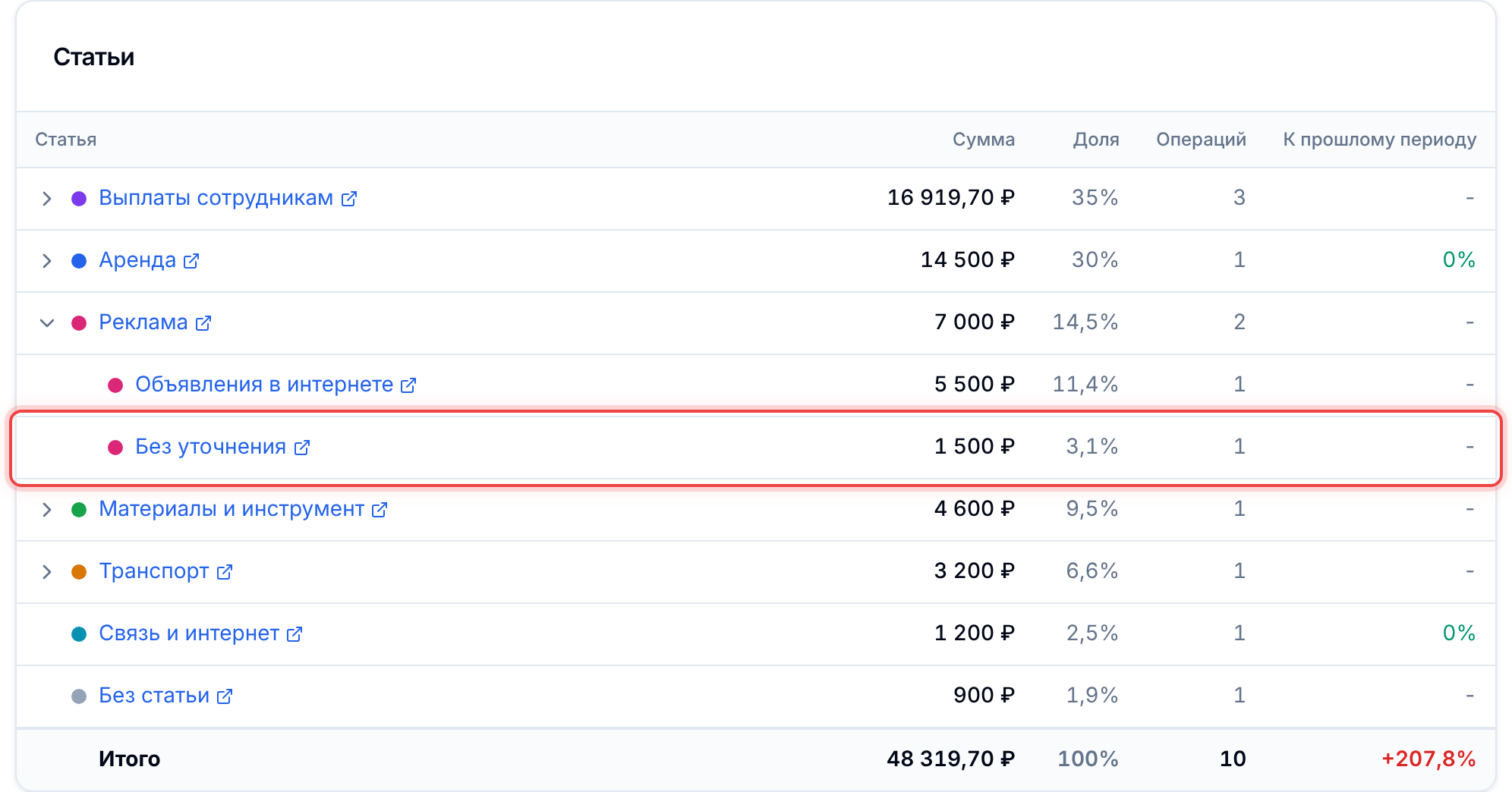The width and height of the screenshot is (1512, 792).
Task: Click the orange dot of Транспорт
Action: click(79, 572)
